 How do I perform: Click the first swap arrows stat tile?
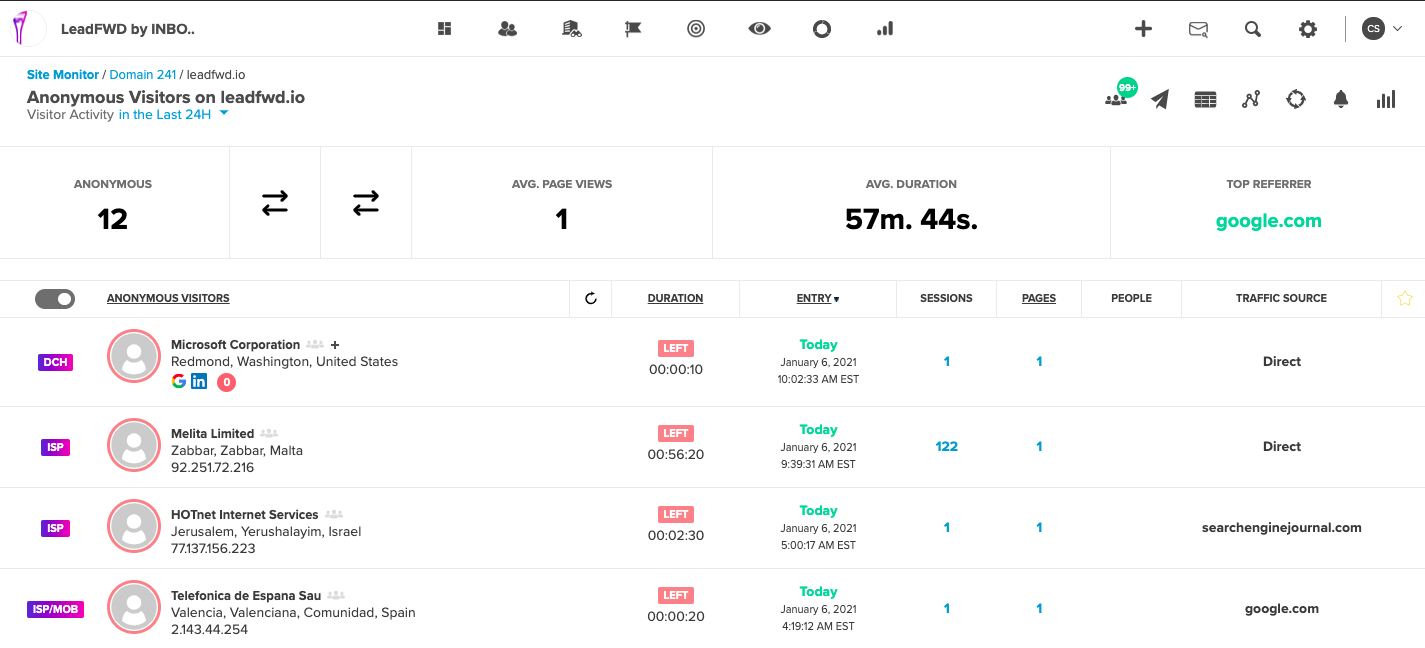pos(275,203)
